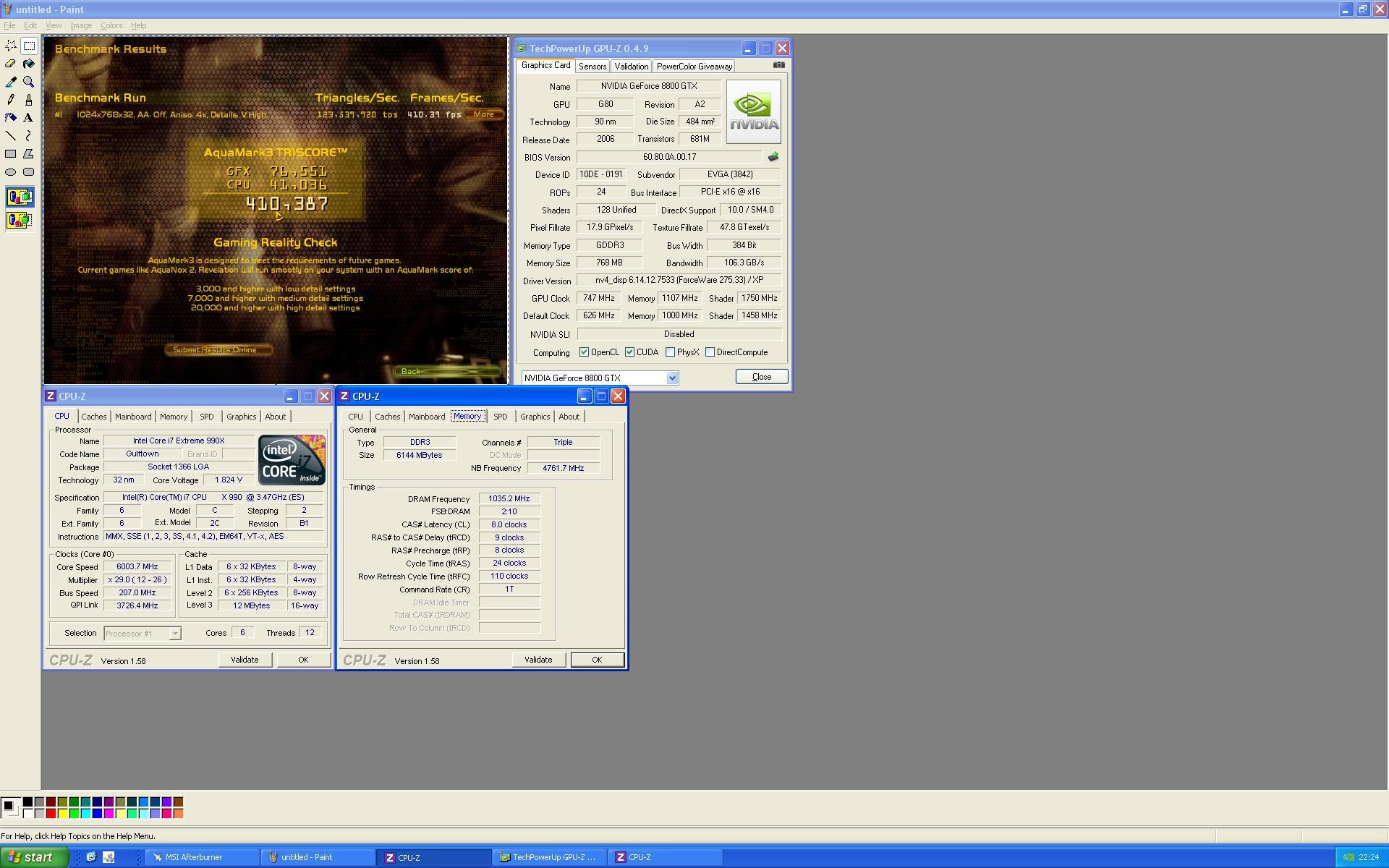Click the BIOS save chip icon in GPU-Z

773,157
